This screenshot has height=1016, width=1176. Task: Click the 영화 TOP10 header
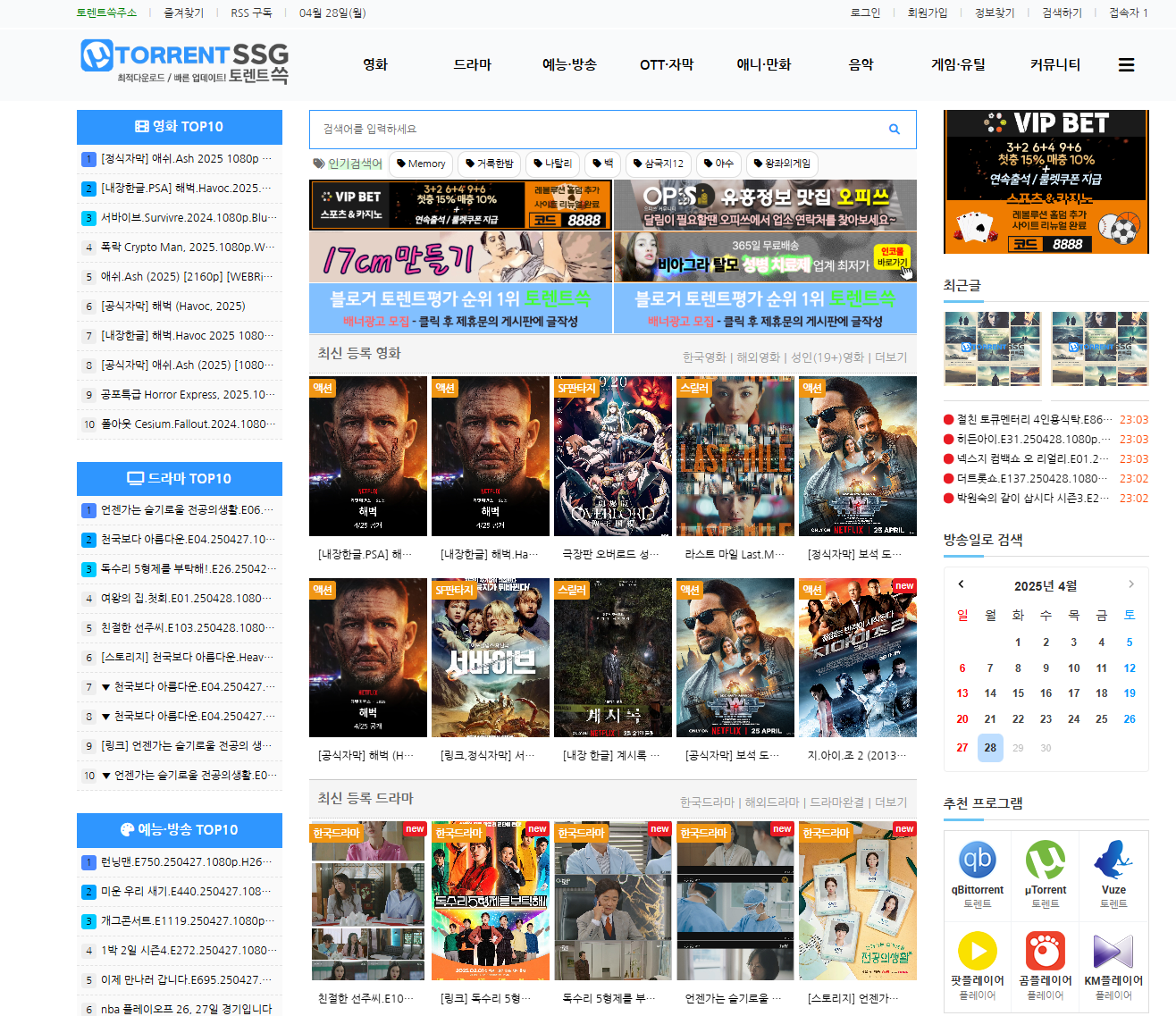coord(180,127)
